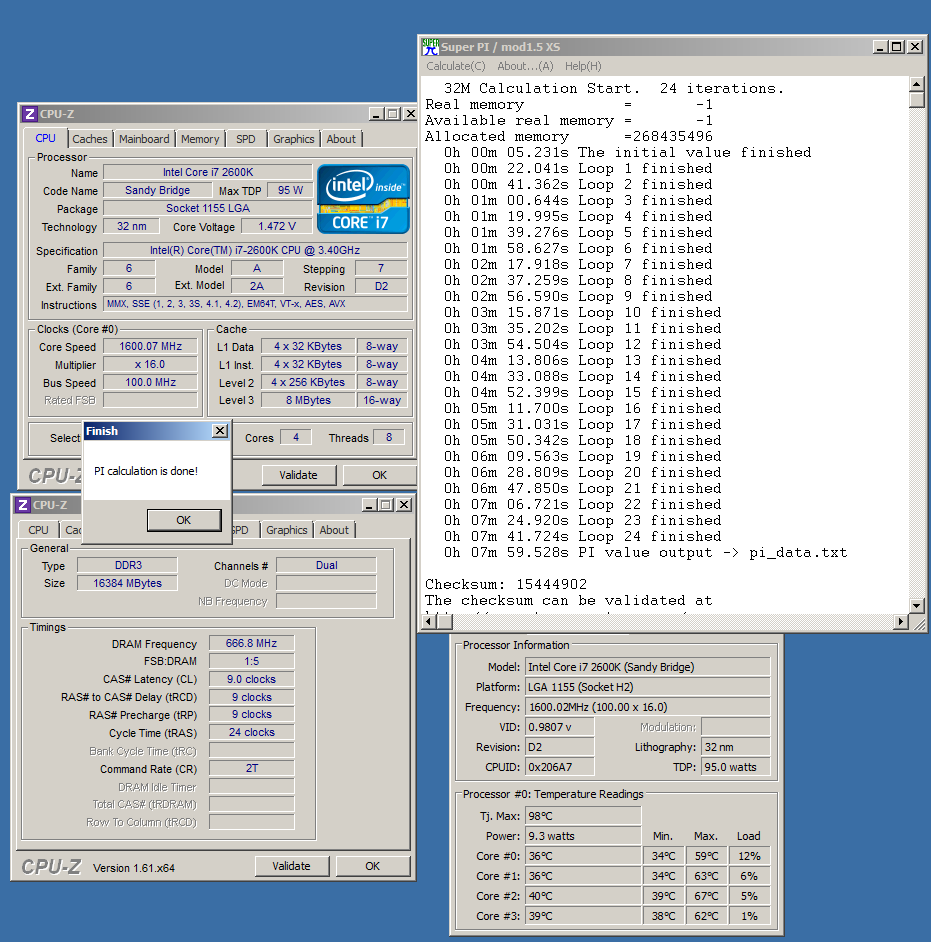Switch to the Mainboard tab

pyautogui.click(x=144, y=139)
